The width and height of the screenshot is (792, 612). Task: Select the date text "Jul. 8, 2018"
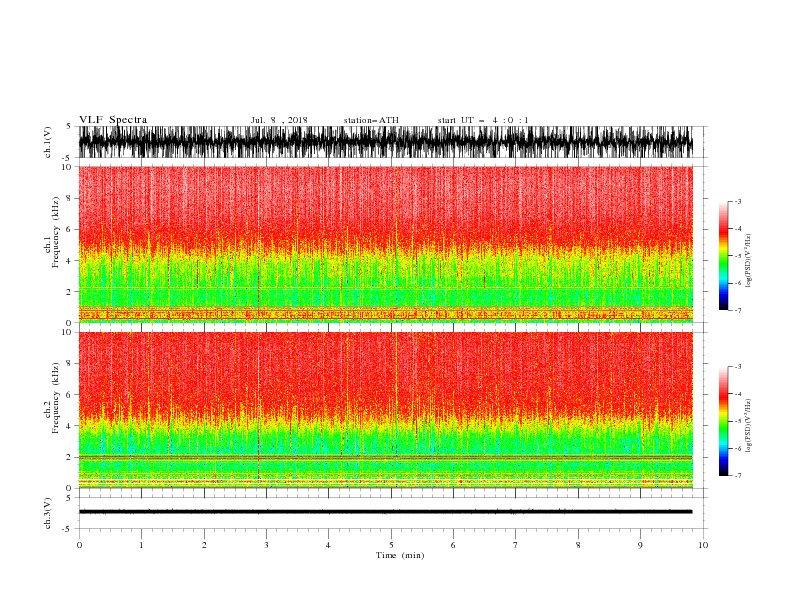[x=279, y=120]
